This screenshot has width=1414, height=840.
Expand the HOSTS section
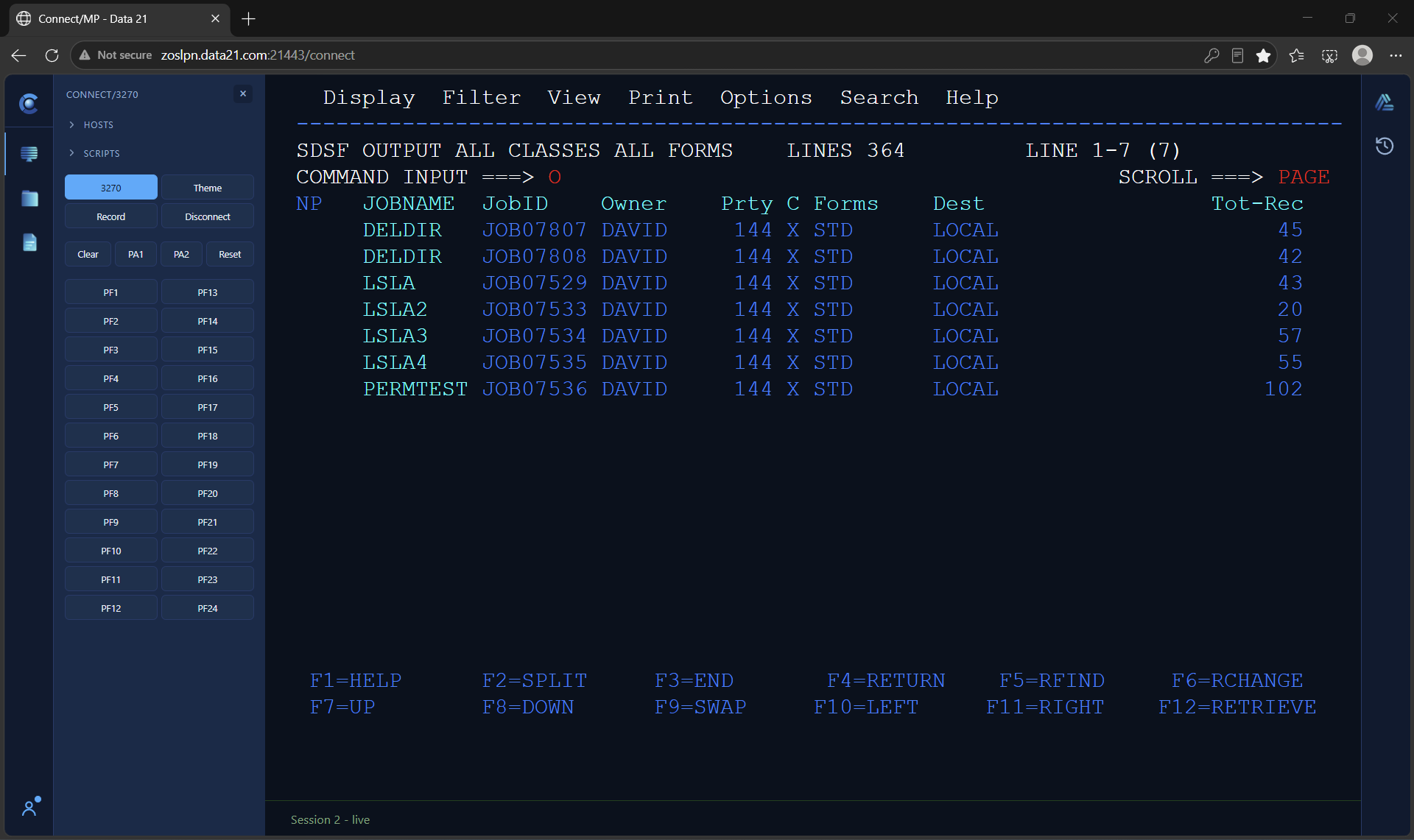pos(91,124)
